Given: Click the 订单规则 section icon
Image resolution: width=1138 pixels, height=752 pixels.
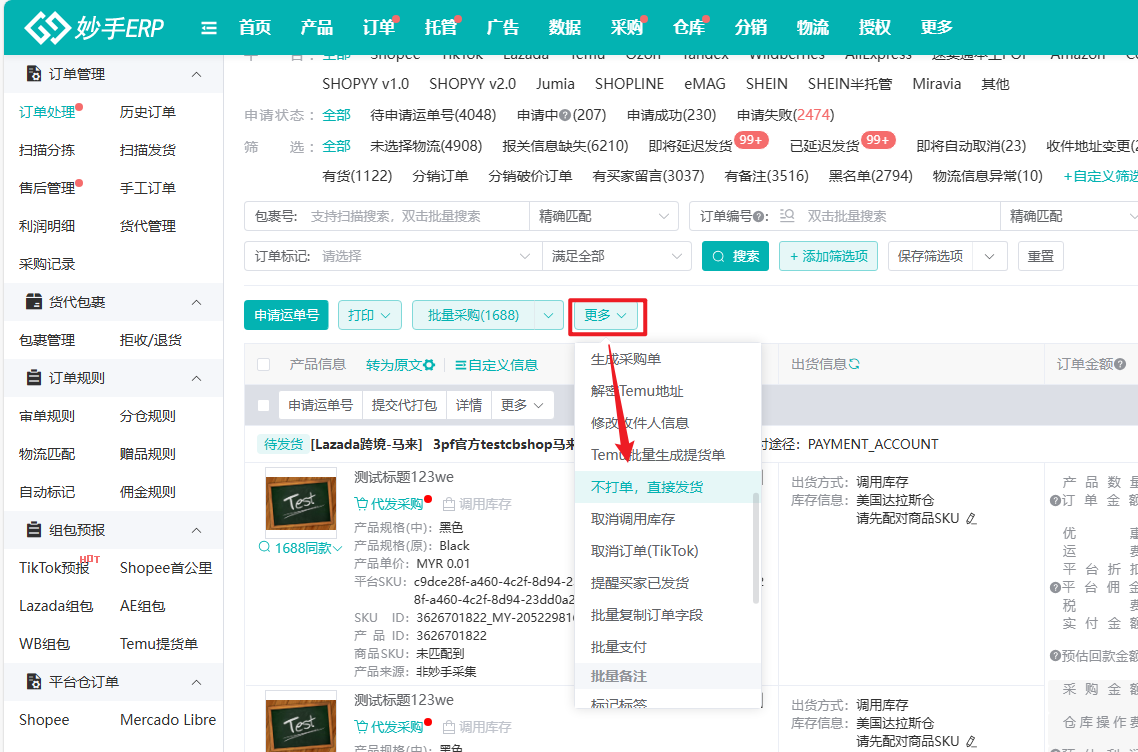Looking at the screenshot, I should click(x=33, y=378).
